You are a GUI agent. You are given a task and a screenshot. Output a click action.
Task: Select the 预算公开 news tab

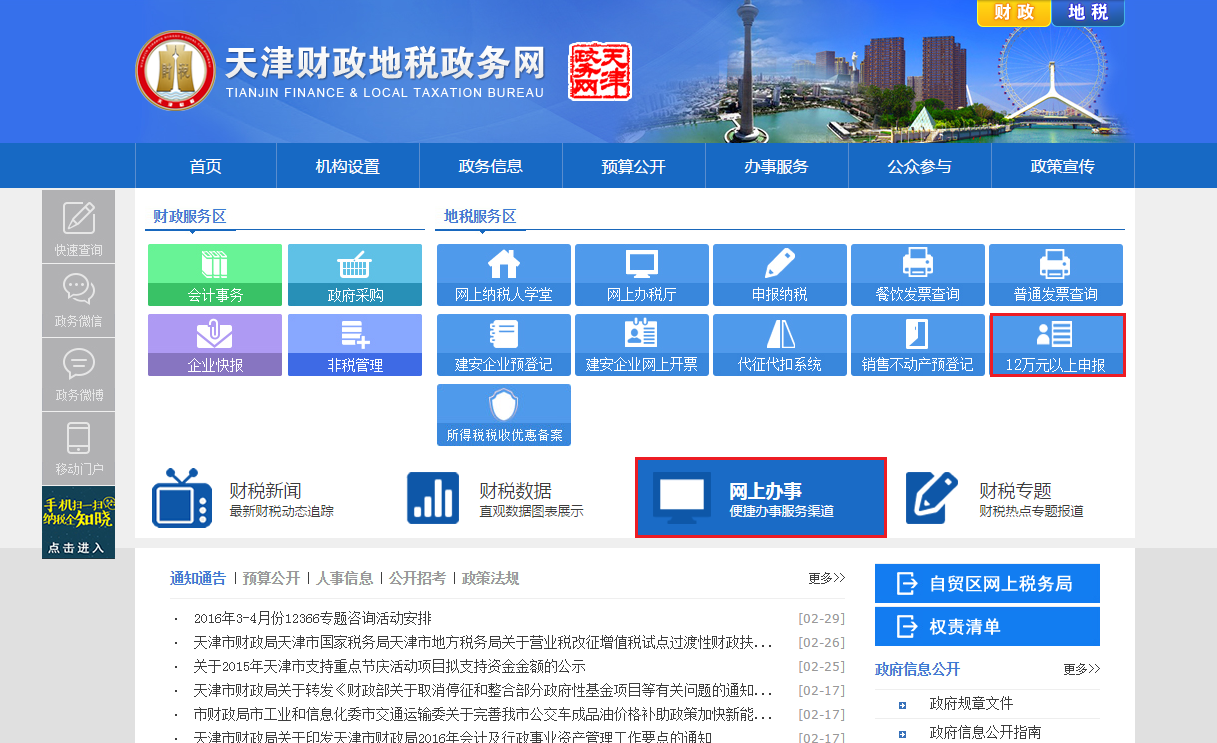(x=271, y=578)
